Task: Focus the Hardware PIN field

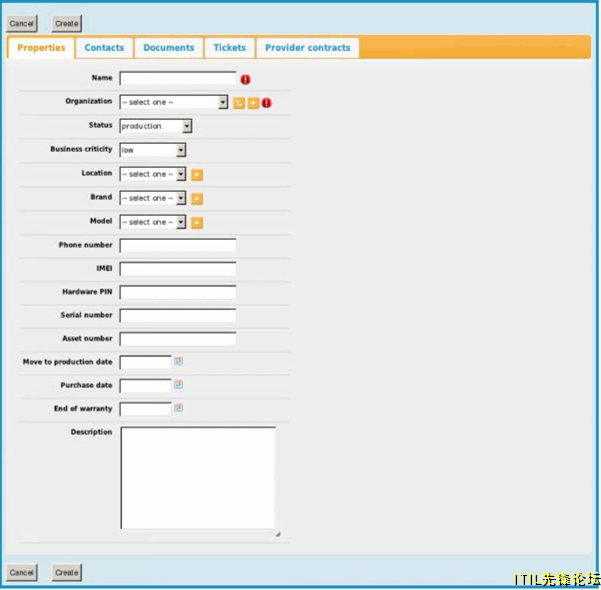Action: point(178,292)
